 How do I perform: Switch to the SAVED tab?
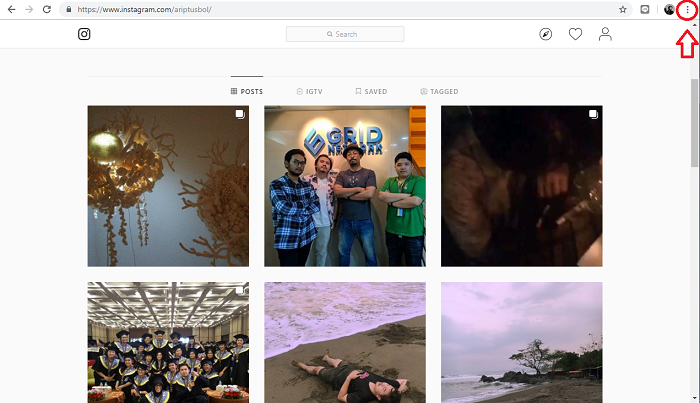click(x=371, y=91)
